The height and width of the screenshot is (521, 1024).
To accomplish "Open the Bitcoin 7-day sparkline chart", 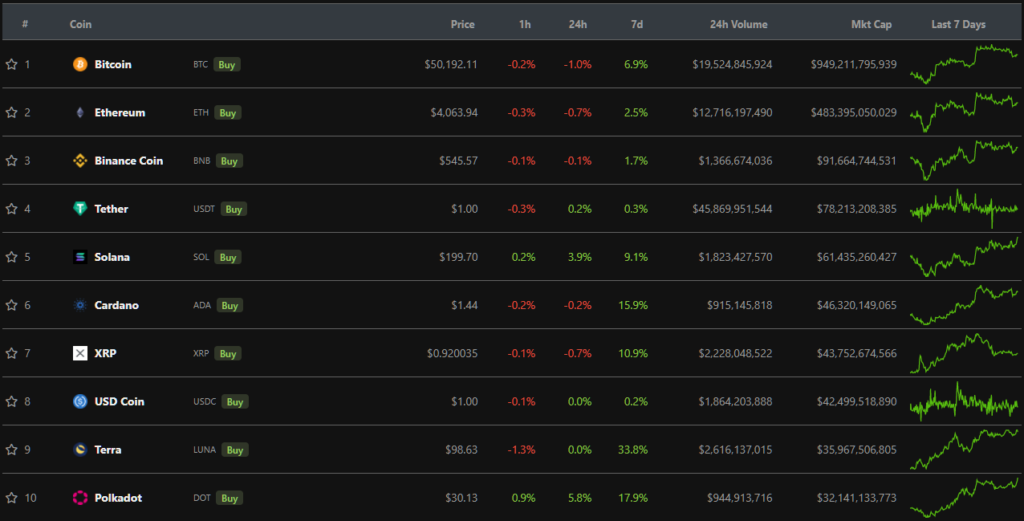I will (963, 64).
